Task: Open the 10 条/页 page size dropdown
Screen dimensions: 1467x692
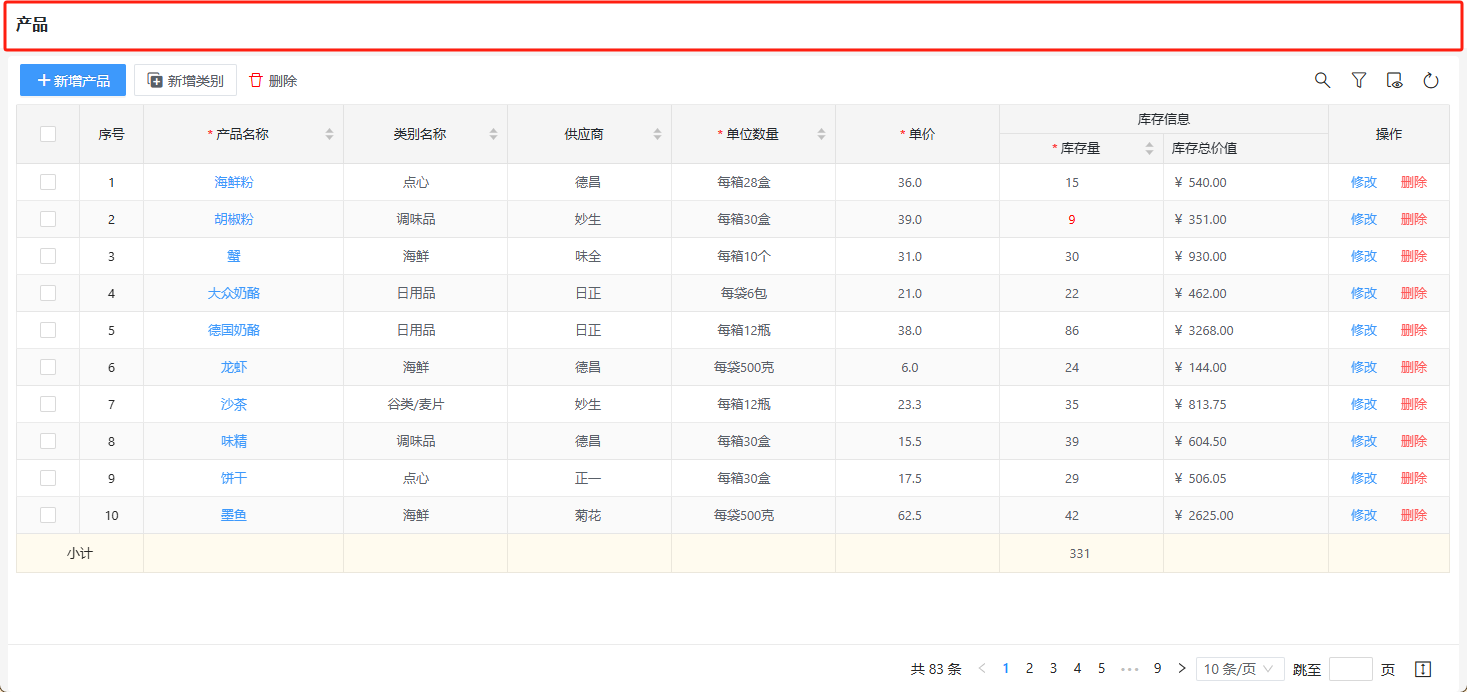Action: [x=1240, y=669]
